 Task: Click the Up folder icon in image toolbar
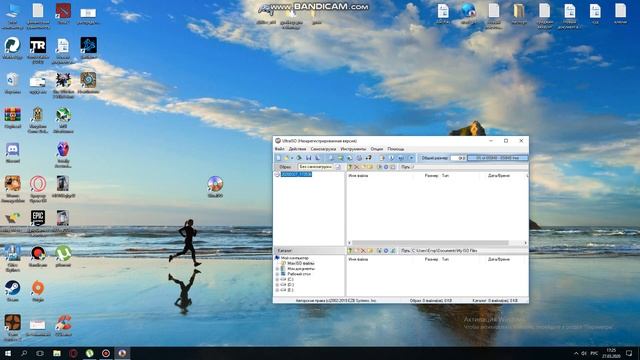350,167
